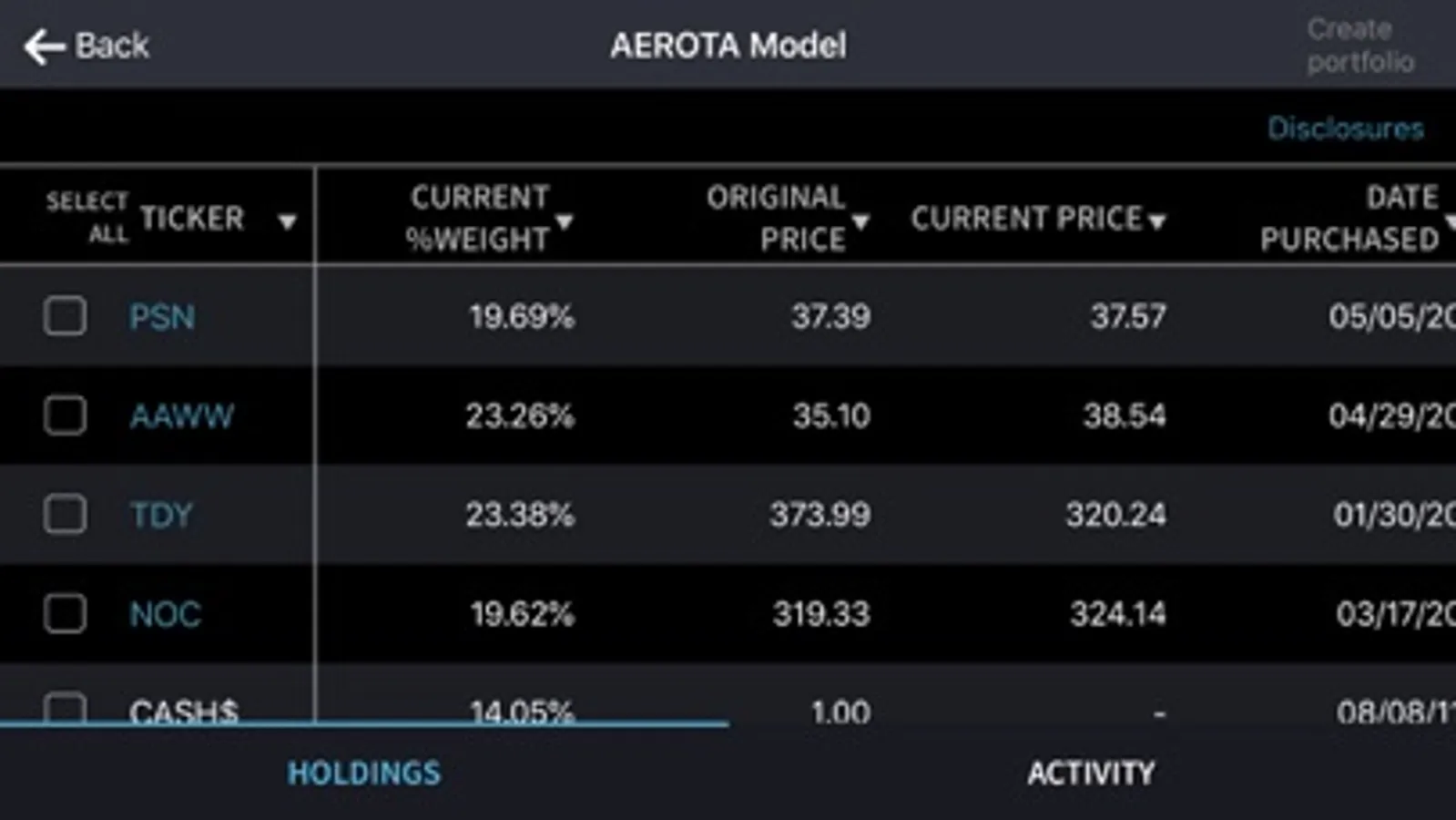Switch to the Holdings tab
1456x820 pixels.
[x=364, y=774]
